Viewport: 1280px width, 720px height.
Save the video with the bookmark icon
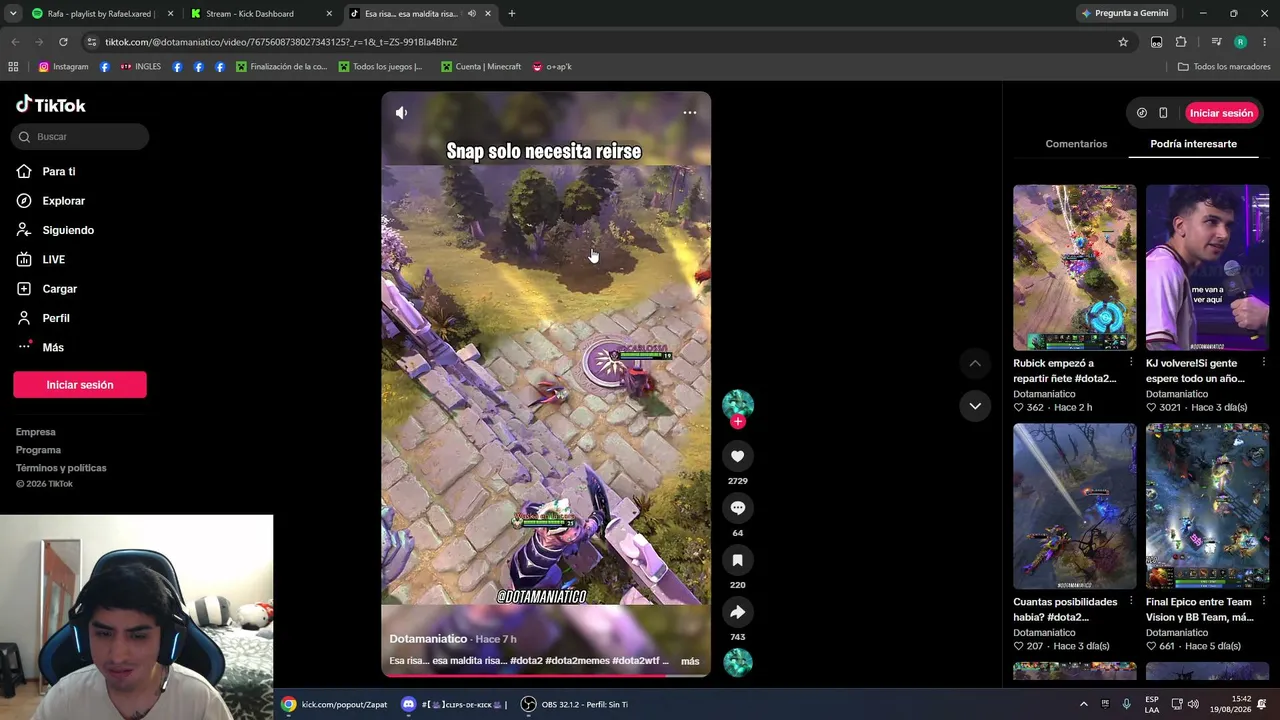pos(738,560)
